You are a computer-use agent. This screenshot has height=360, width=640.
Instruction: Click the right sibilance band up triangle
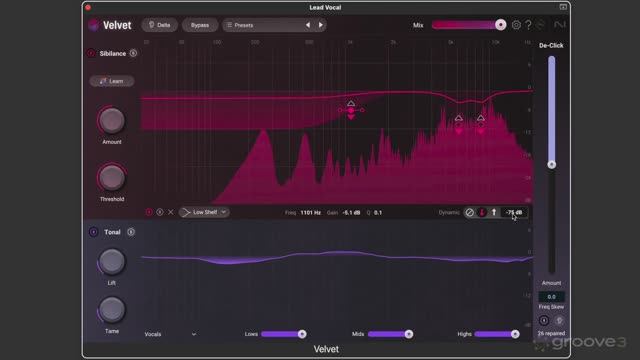tap(481, 118)
